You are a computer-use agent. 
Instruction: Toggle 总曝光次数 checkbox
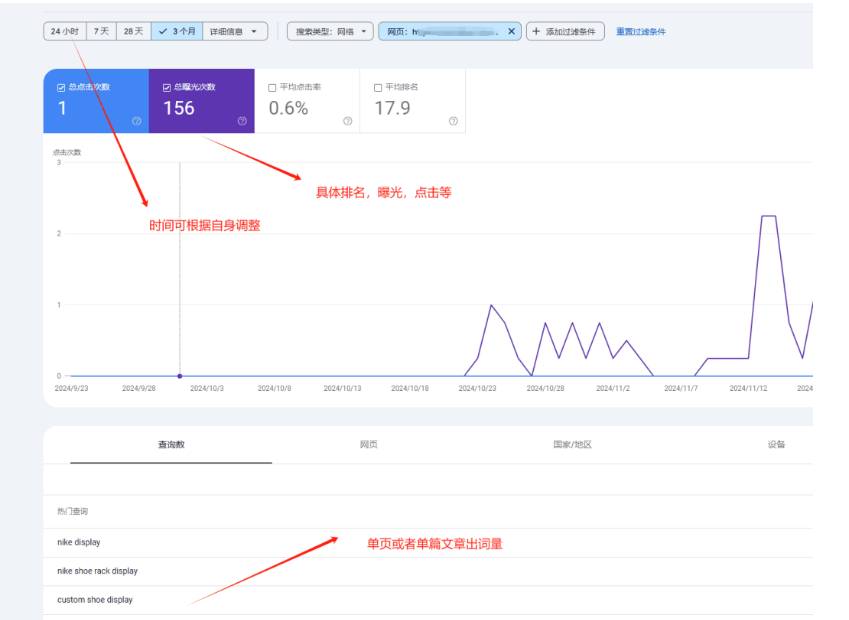tap(167, 88)
